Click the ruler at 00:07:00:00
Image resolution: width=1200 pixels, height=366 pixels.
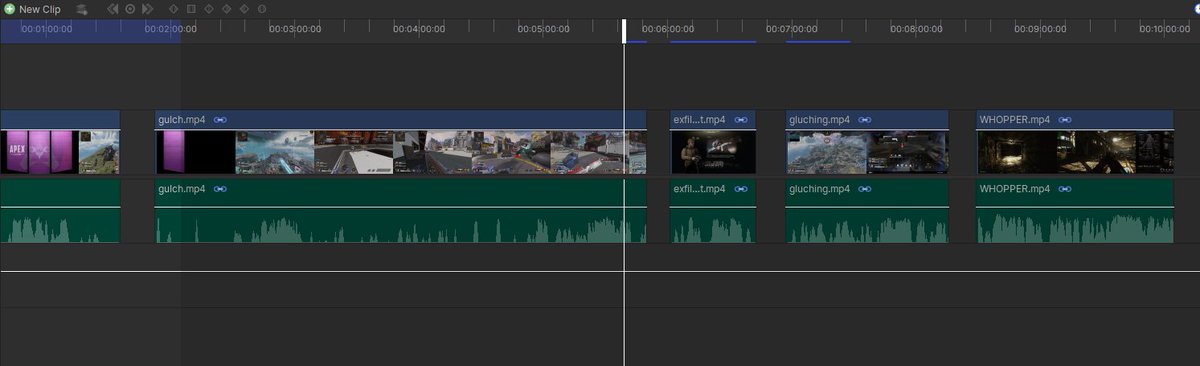point(791,29)
